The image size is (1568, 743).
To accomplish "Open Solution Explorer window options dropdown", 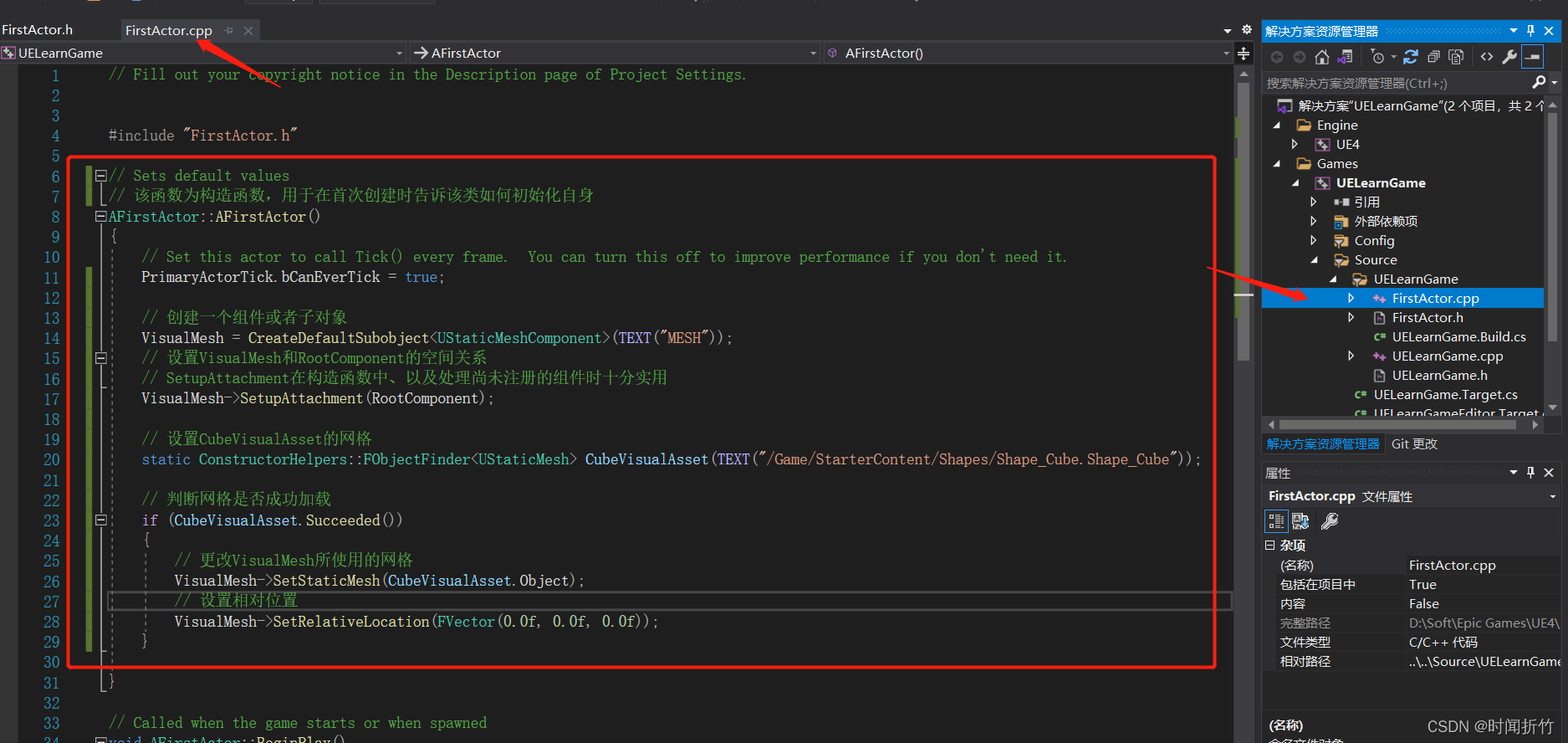I will click(1514, 30).
